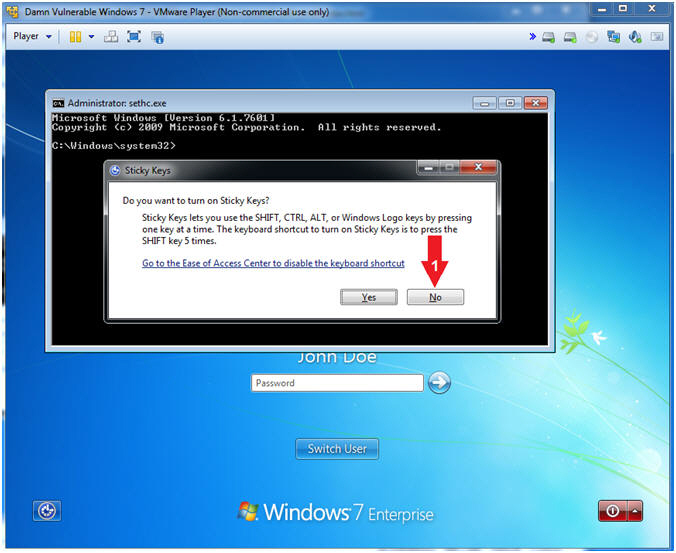Expand the hidden devices chevron in toolbar
Viewport: 676px width, 553px height.
(x=532, y=37)
